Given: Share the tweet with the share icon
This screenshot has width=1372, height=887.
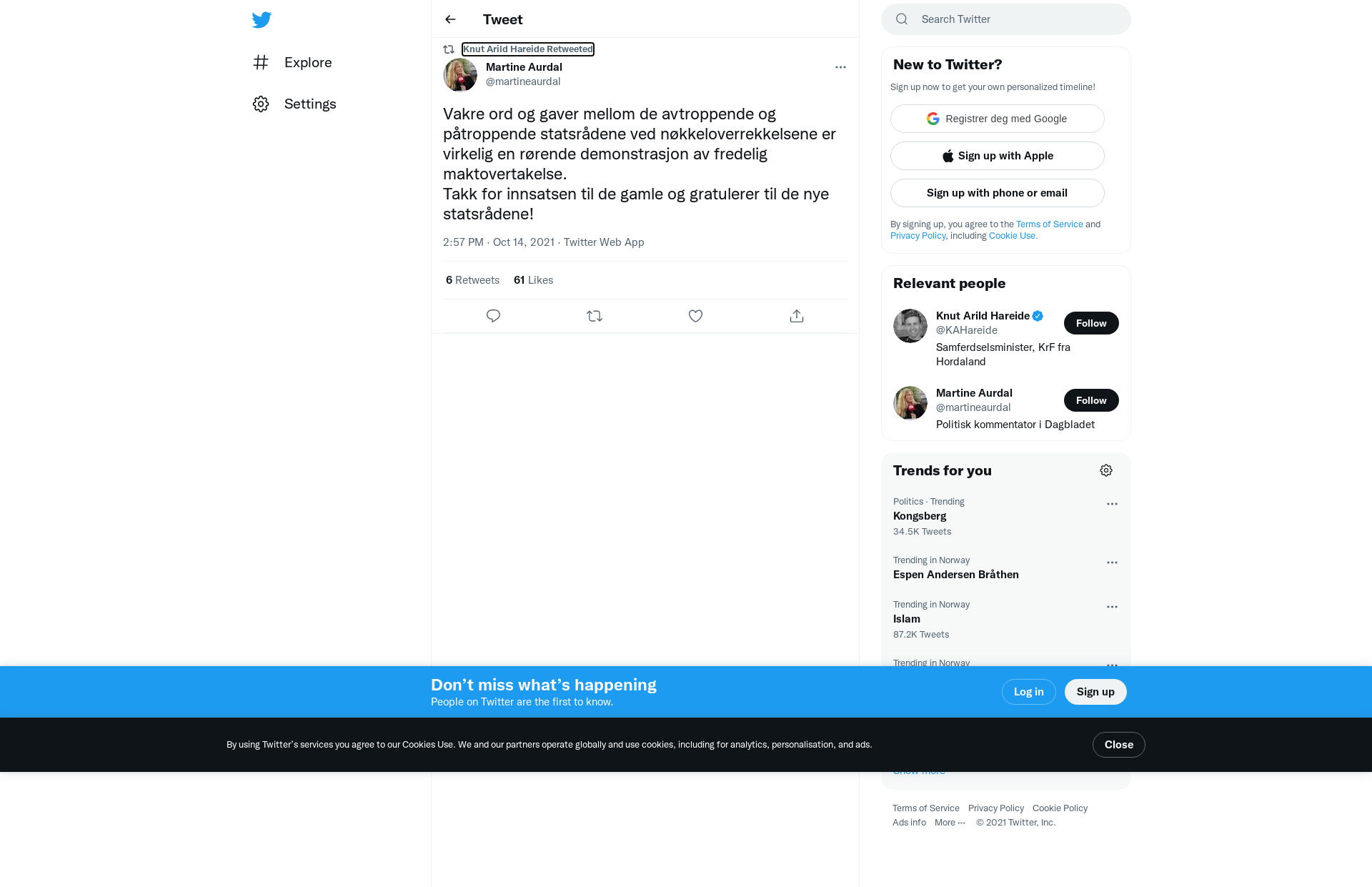Looking at the screenshot, I should [797, 316].
